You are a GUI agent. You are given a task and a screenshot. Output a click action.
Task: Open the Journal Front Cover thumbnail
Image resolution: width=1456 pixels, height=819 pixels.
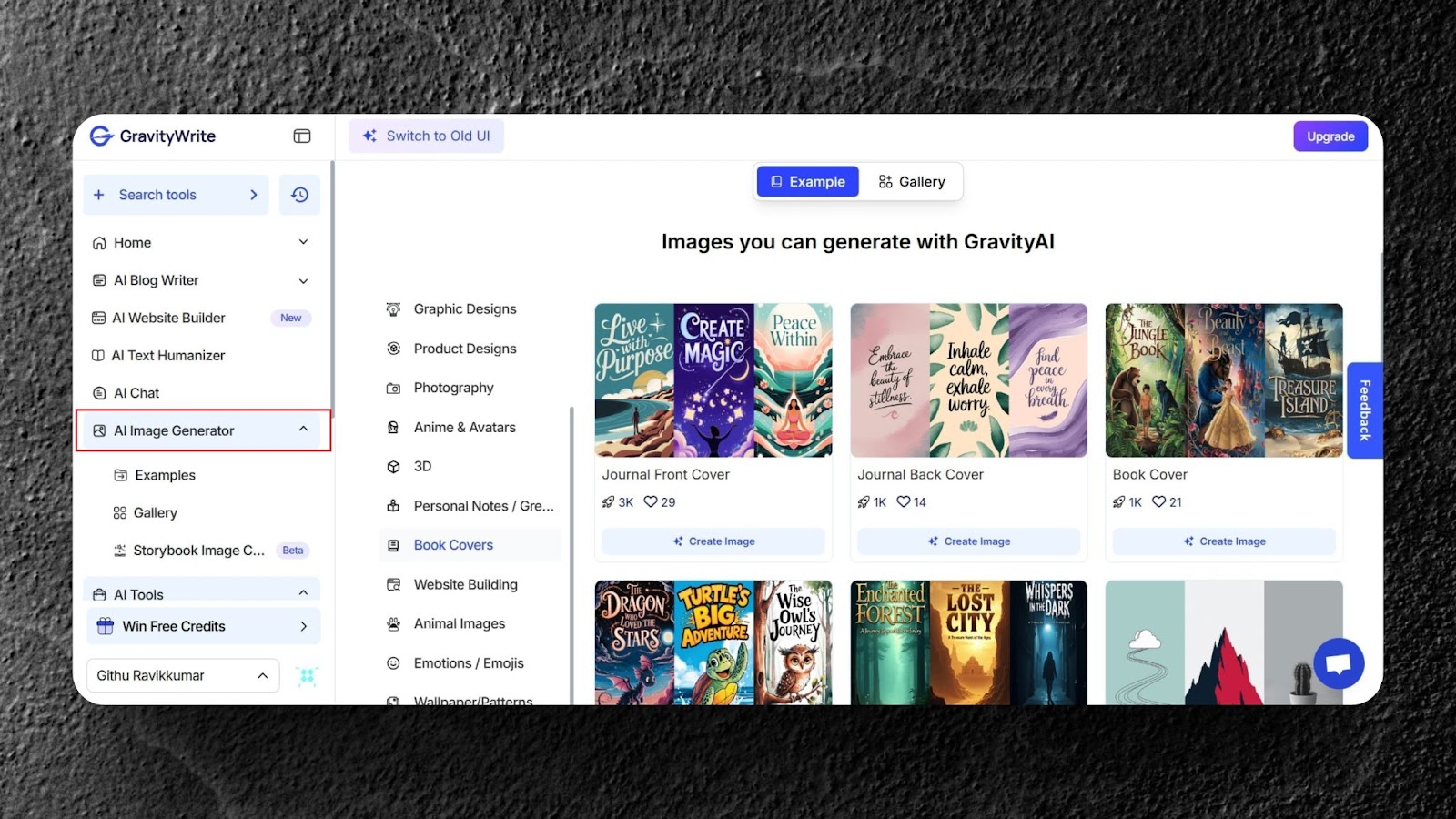click(713, 380)
